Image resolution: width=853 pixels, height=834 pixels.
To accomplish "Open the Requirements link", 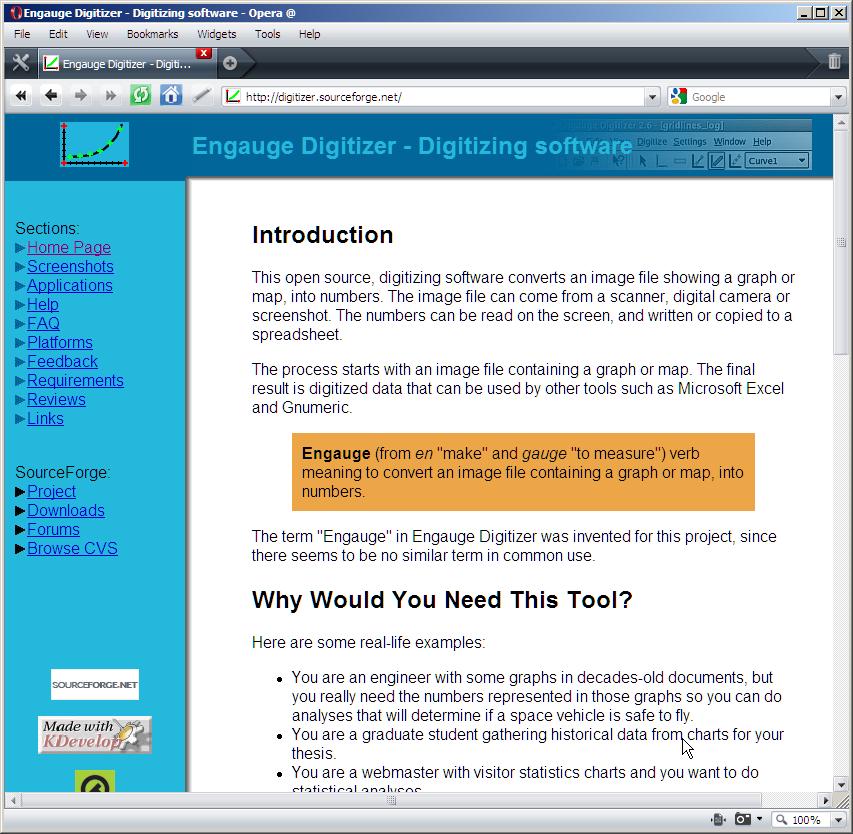I will coord(75,380).
